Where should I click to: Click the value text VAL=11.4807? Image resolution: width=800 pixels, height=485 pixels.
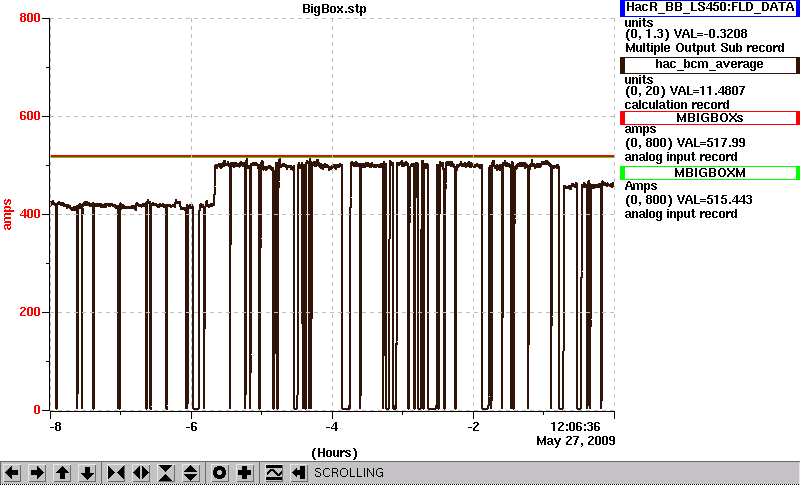pyautogui.click(x=710, y=91)
